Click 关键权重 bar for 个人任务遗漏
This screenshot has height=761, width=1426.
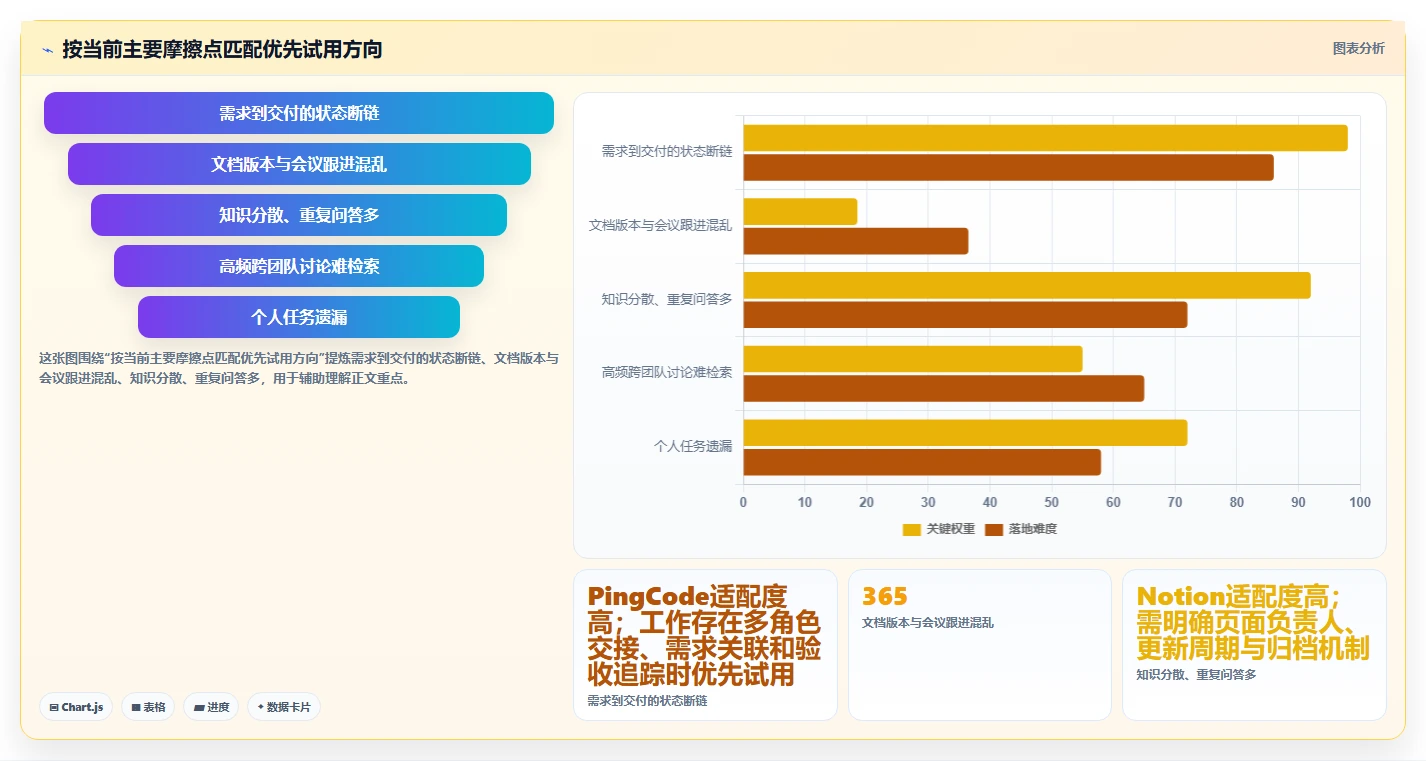pyautogui.click(x=965, y=432)
